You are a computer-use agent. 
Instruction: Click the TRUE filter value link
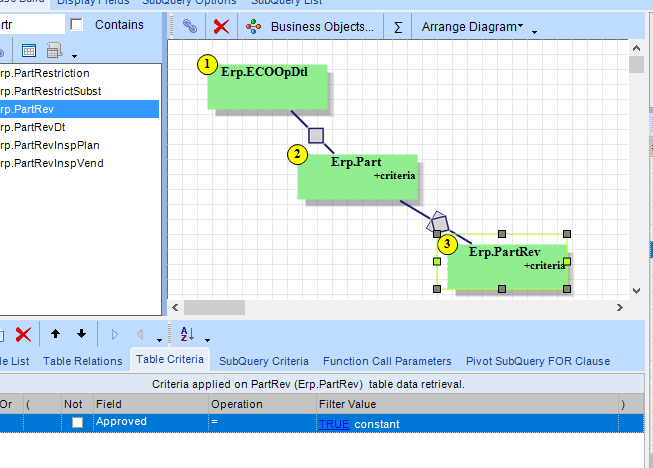click(334, 424)
